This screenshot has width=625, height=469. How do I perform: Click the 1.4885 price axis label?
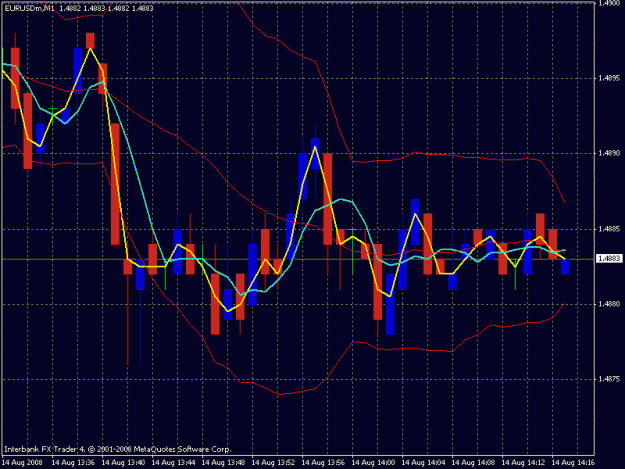(609, 229)
